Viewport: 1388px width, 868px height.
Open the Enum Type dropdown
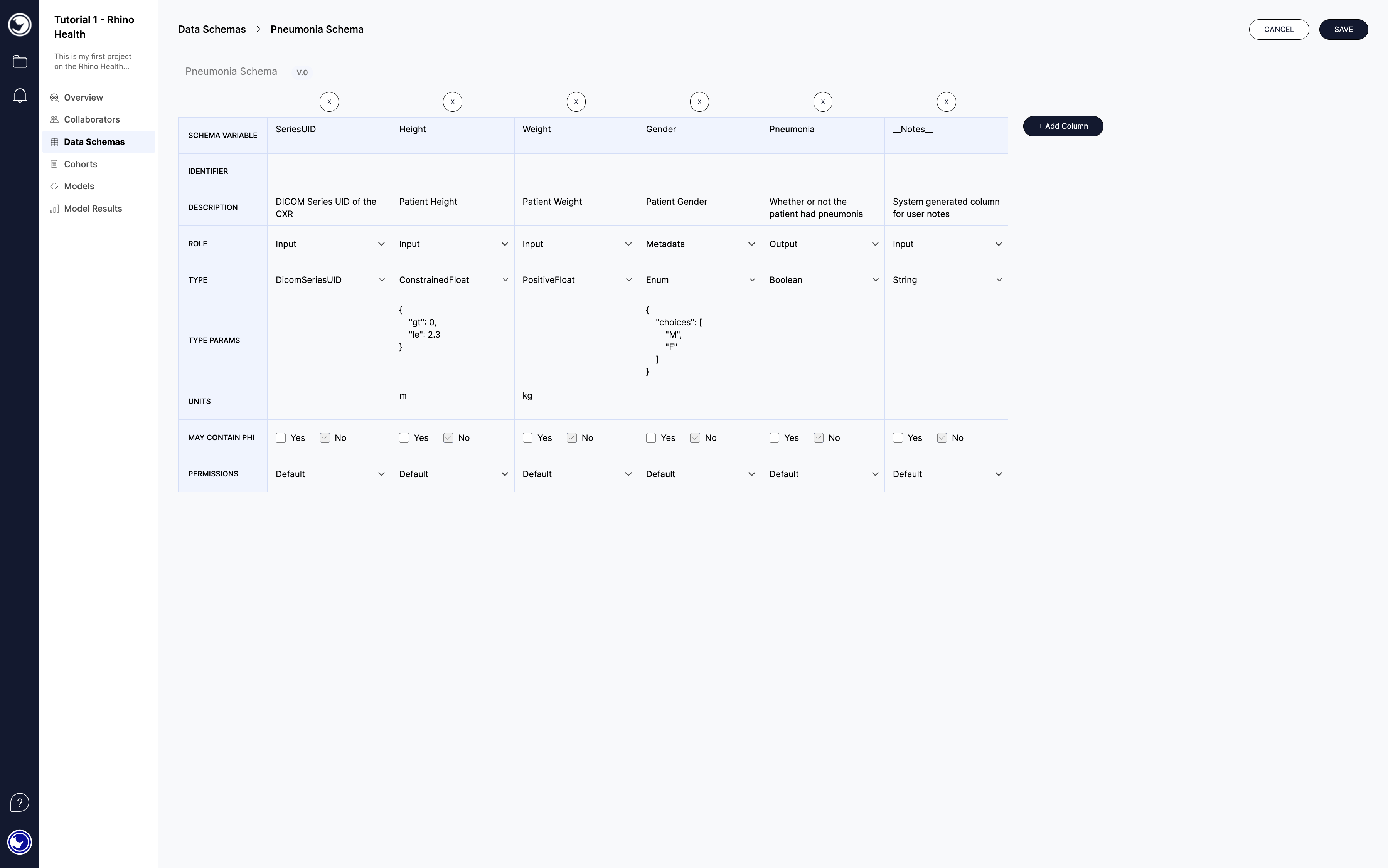699,280
